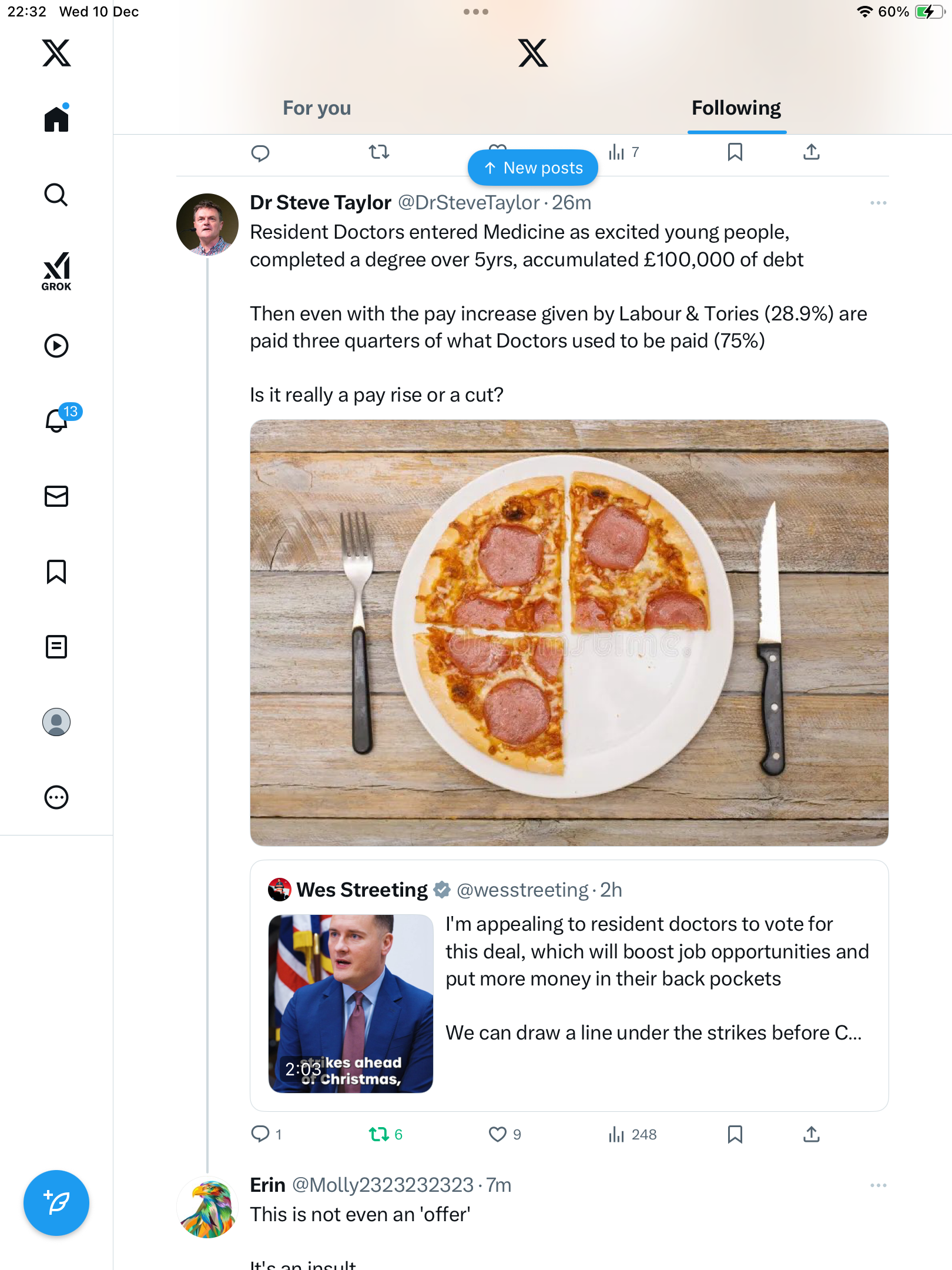The height and width of the screenshot is (1270, 952).
Task: Like Dr Steve Taylor's post
Action: pyautogui.click(x=498, y=1134)
